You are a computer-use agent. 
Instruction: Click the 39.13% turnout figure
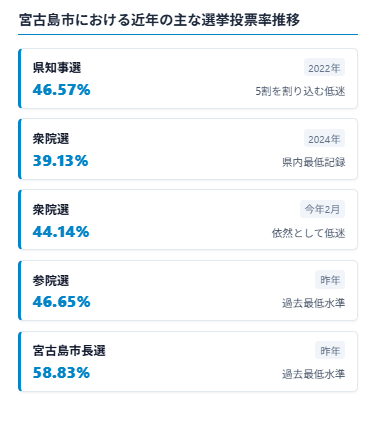60,161
